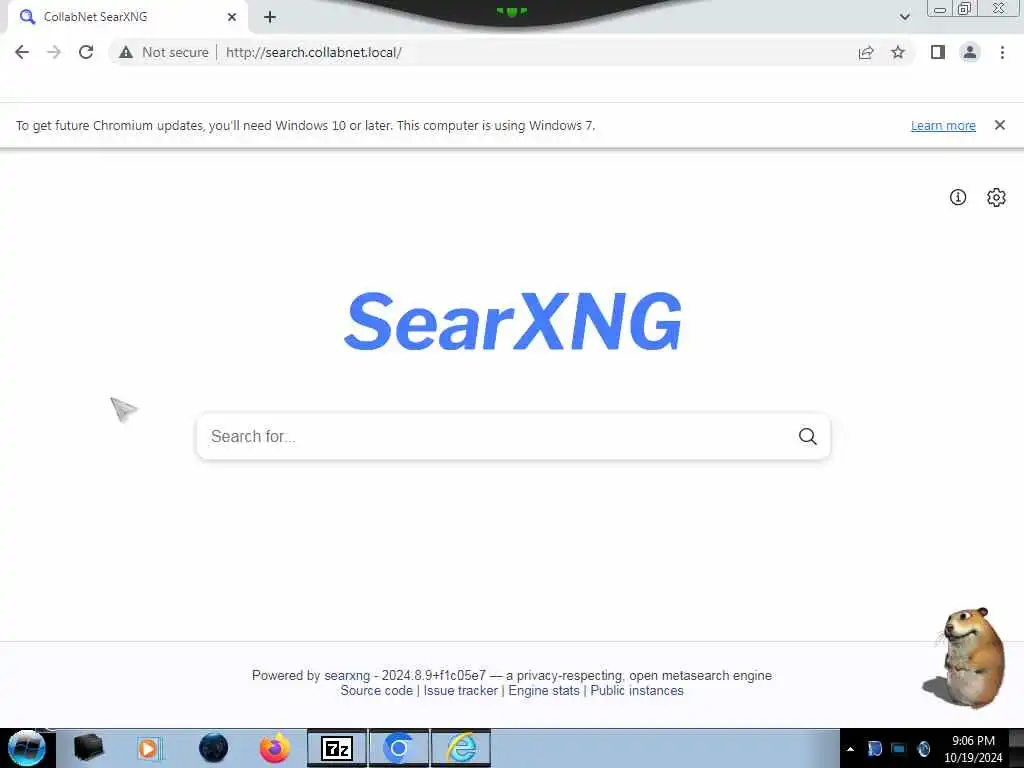This screenshot has width=1024, height=768.
Task: Expand the tab search chevron
Action: [904, 17]
